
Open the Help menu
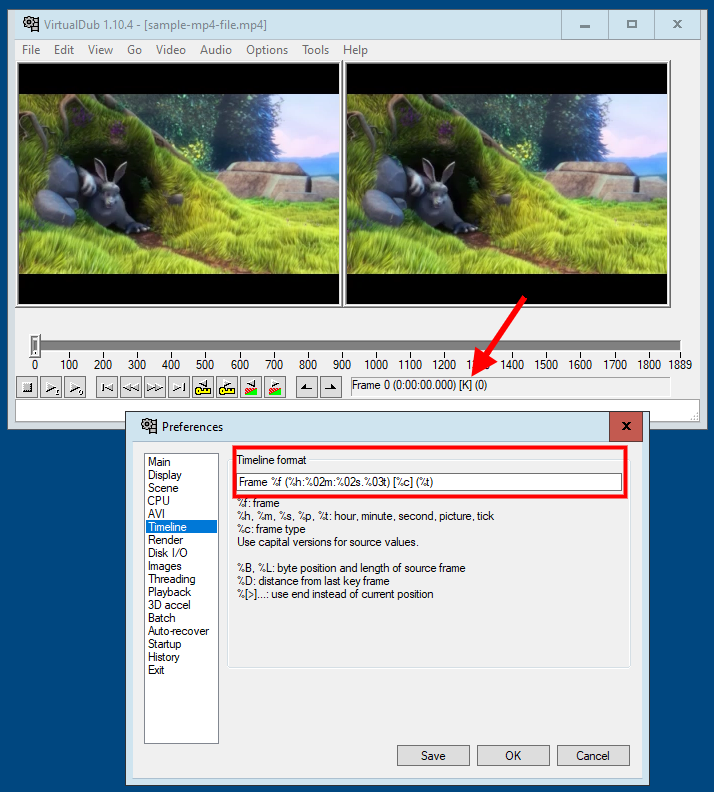click(355, 50)
